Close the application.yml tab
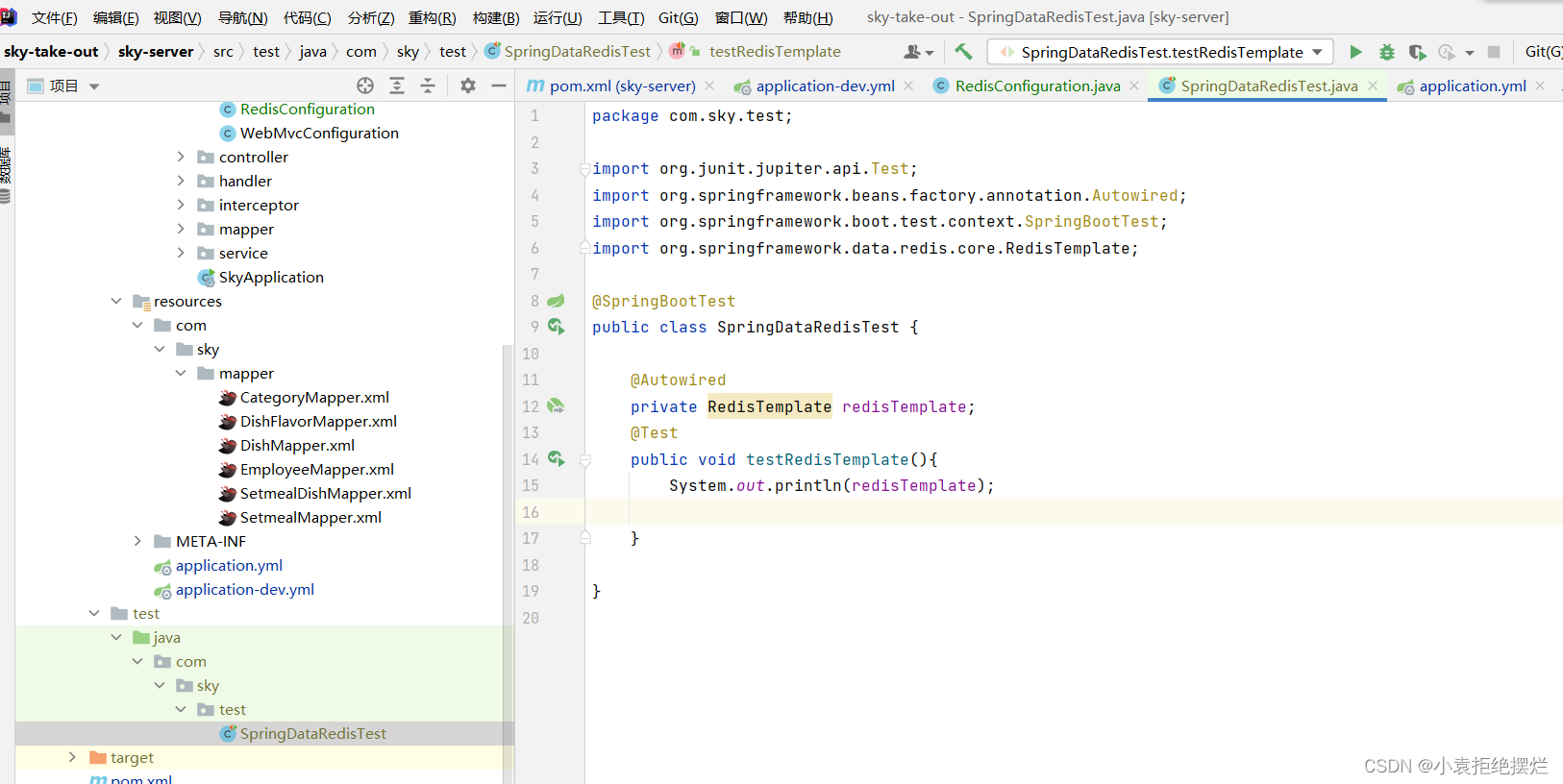This screenshot has height=784, width=1563. (x=1540, y=86)
